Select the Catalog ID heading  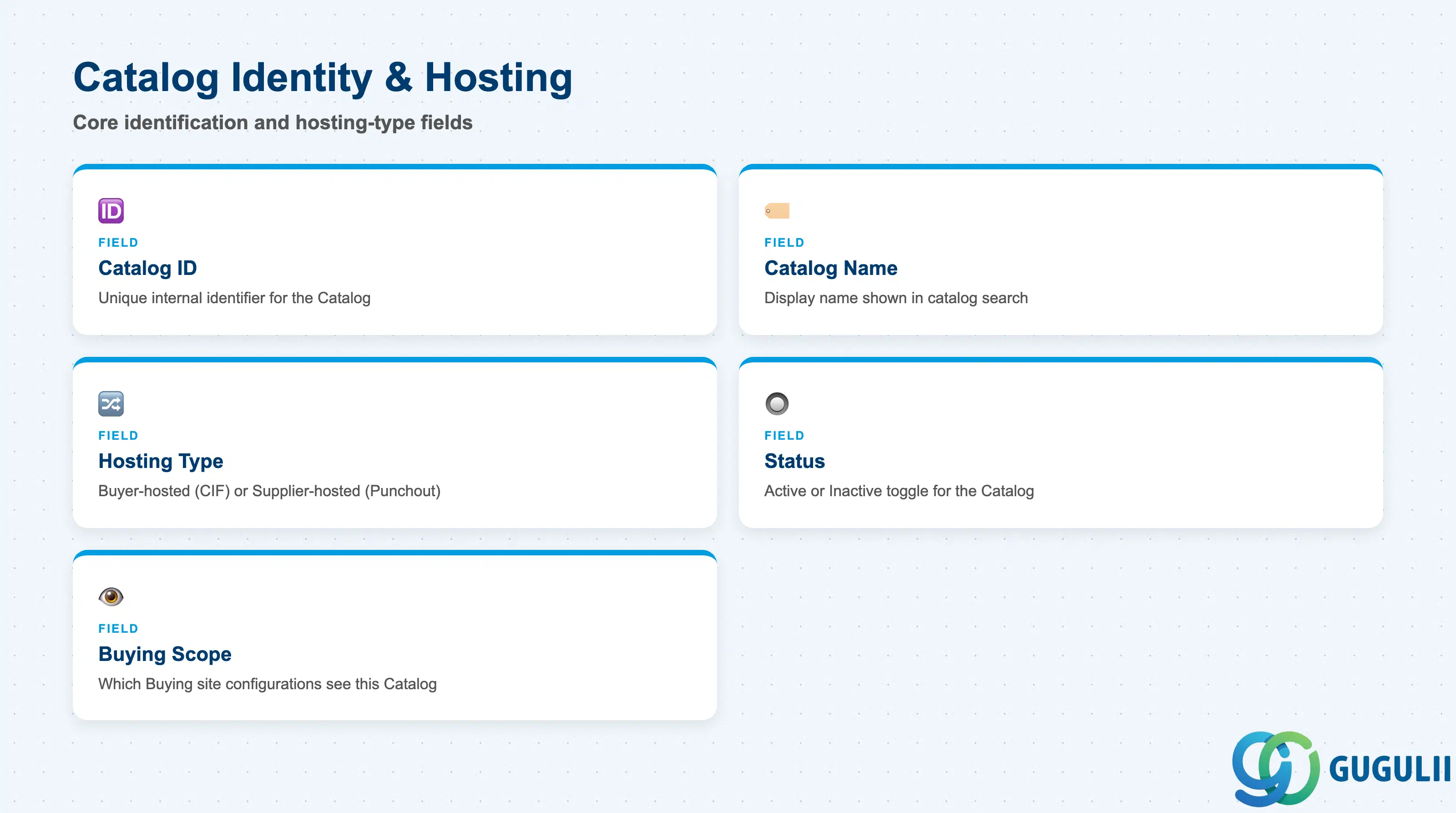147,268
